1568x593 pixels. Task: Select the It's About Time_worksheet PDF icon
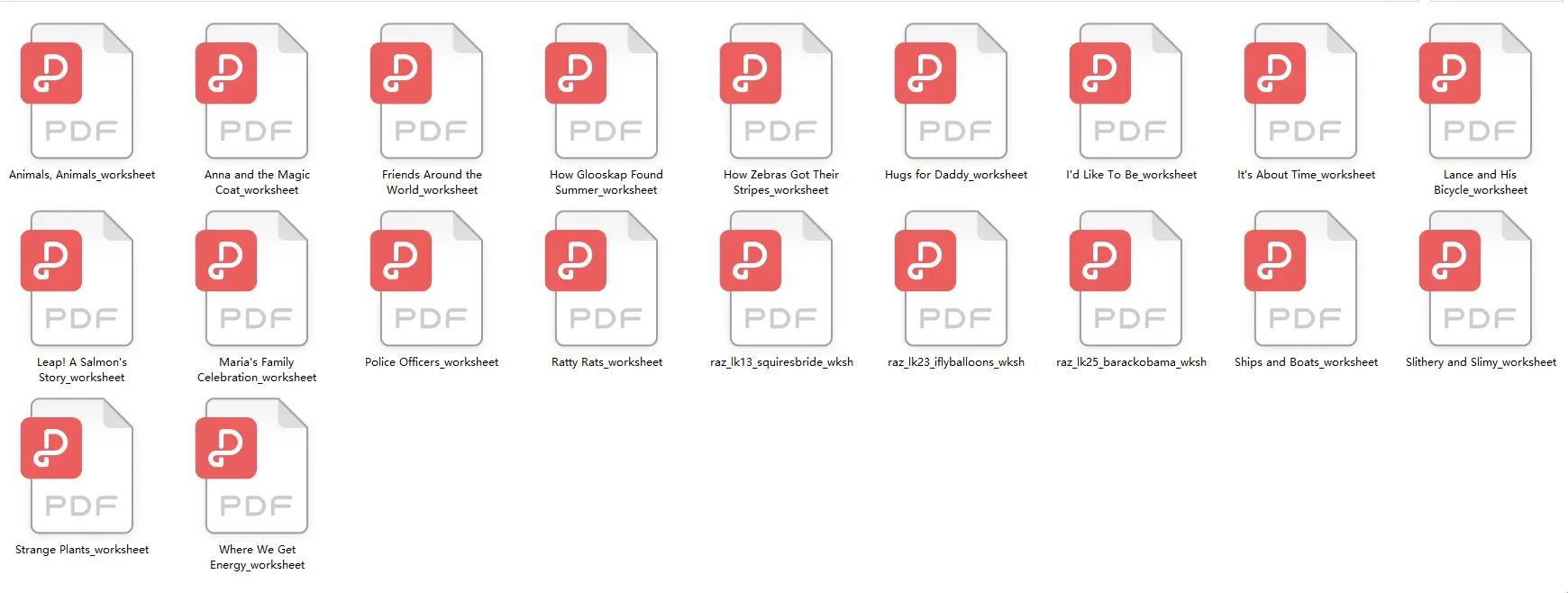click(x=1300, y=91)
